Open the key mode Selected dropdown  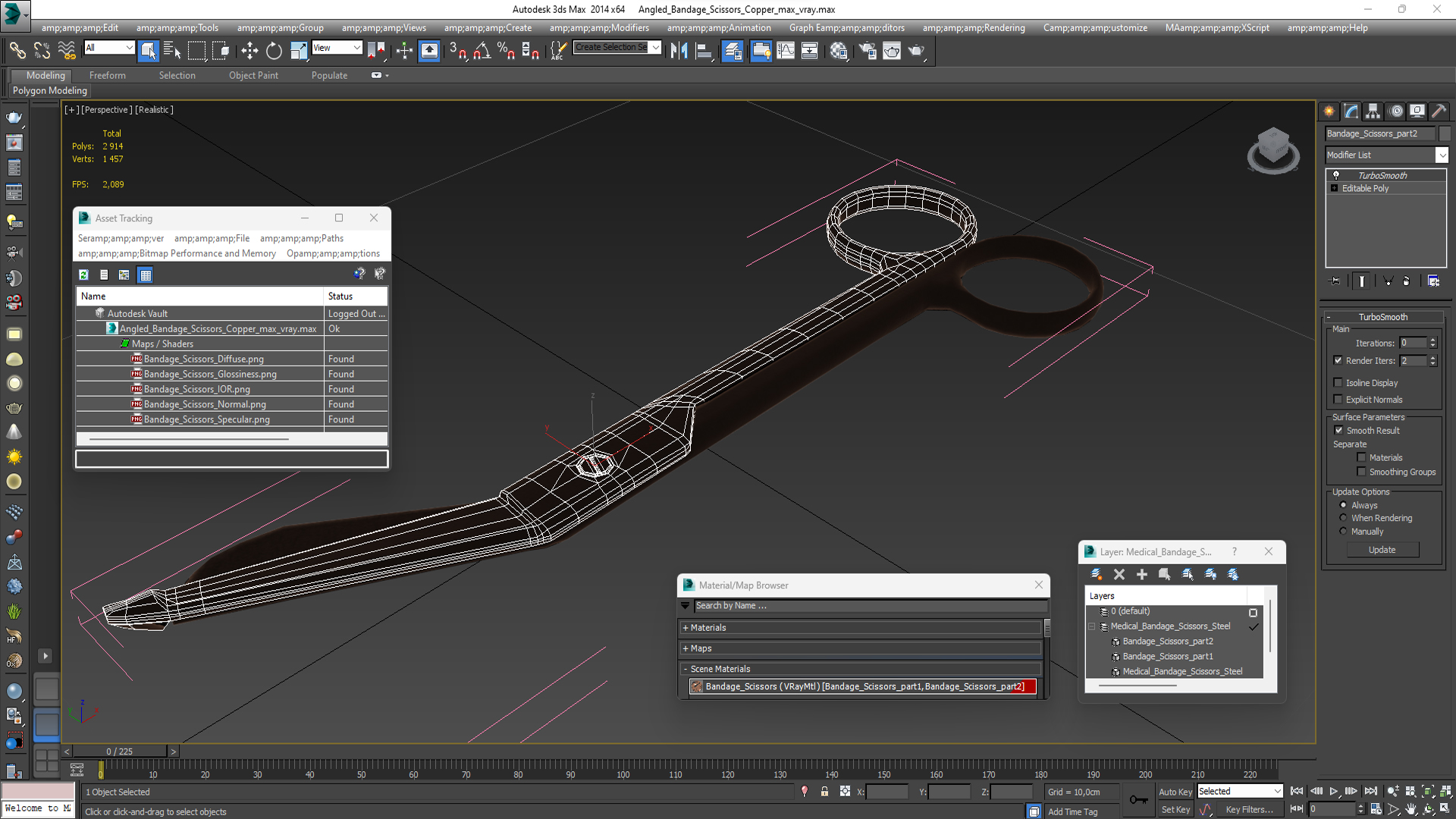(1240, 791)
